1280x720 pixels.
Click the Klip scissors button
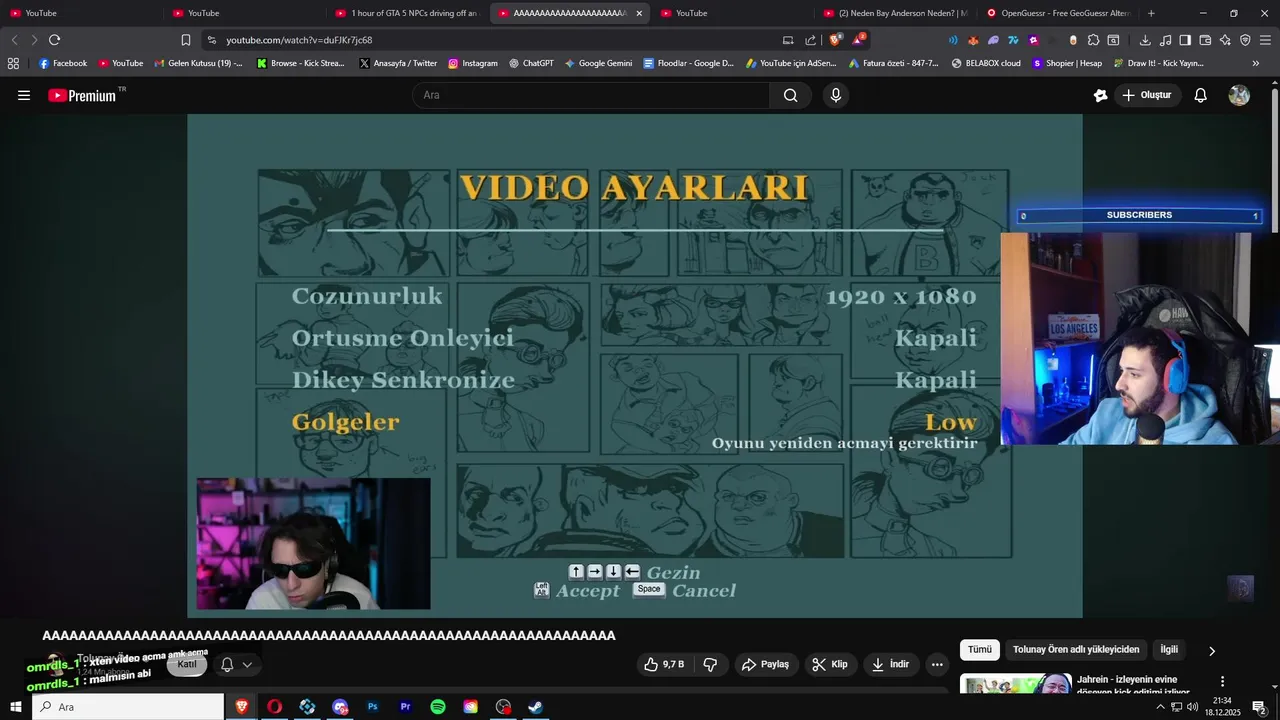pos(830,664)
